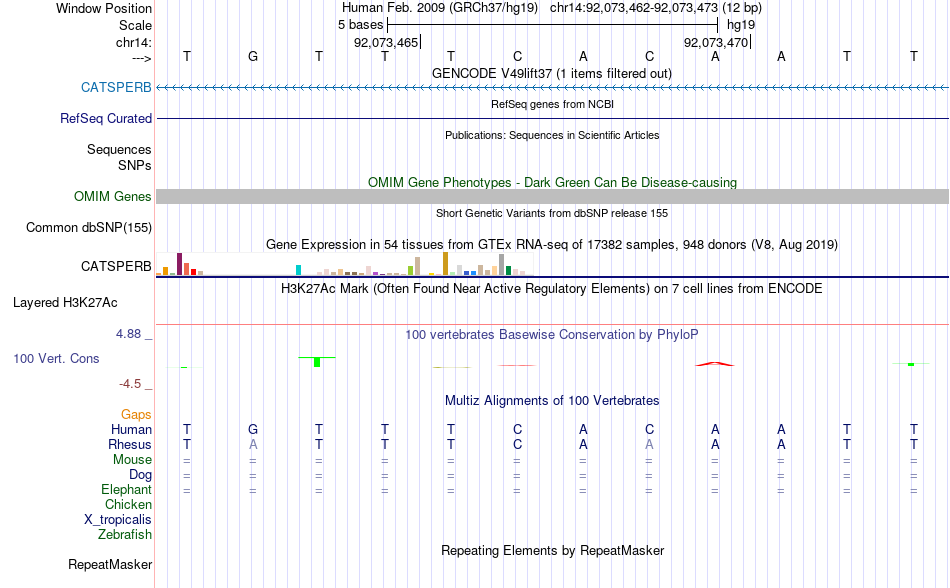The width and height of the screenshot is (950, 588).
Task: Select the Mouse species row label
Action: pos(132,460)
